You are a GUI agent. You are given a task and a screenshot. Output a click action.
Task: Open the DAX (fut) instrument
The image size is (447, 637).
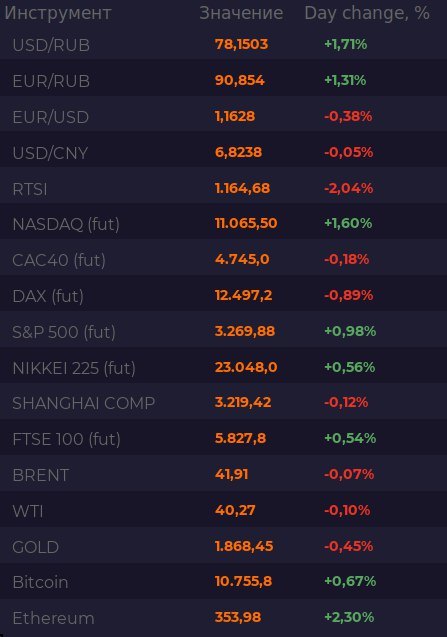coord(224,295)
